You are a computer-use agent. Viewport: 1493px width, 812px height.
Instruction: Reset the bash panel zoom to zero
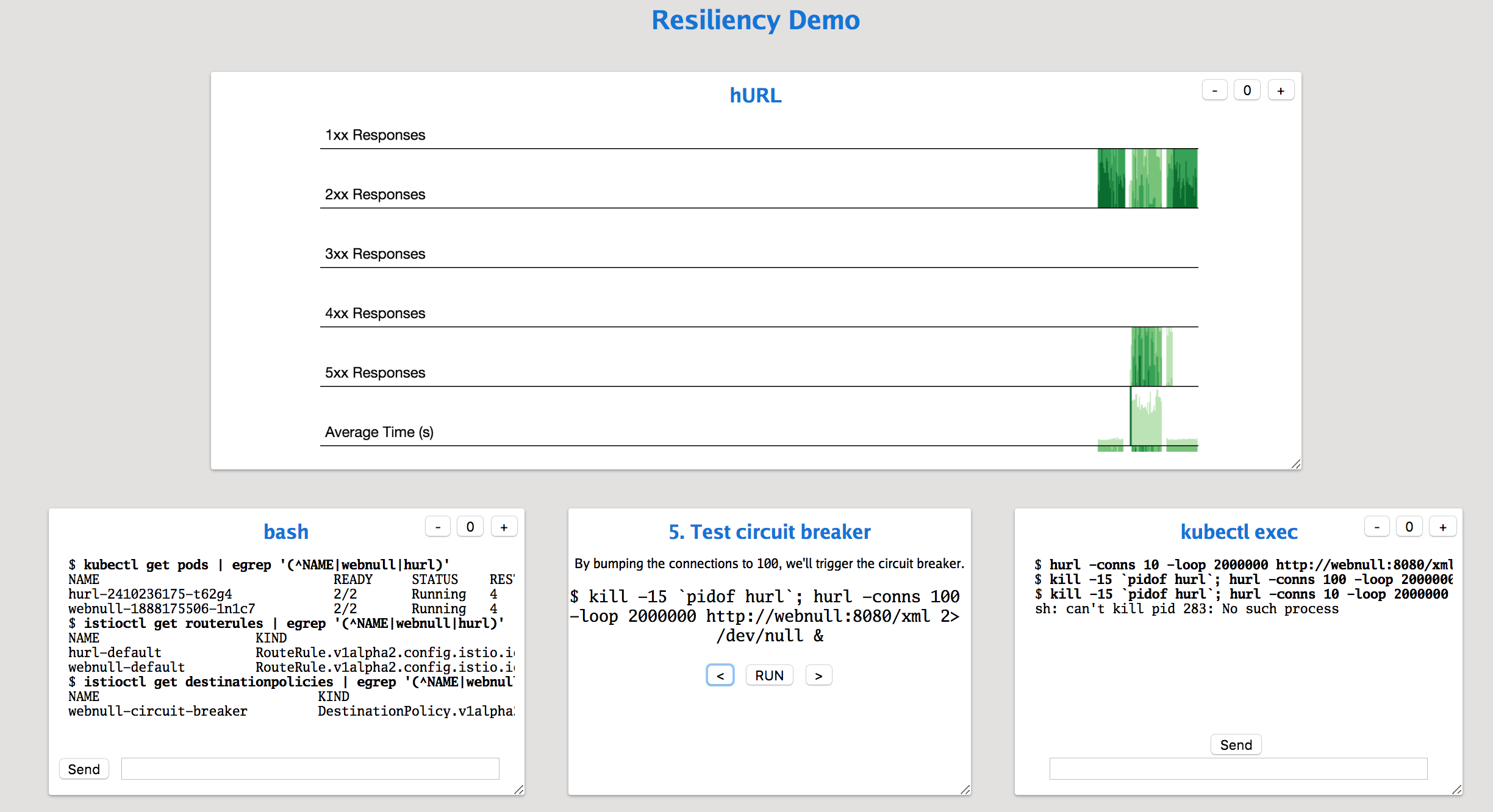pyautogui.click(x=470, y=527)
